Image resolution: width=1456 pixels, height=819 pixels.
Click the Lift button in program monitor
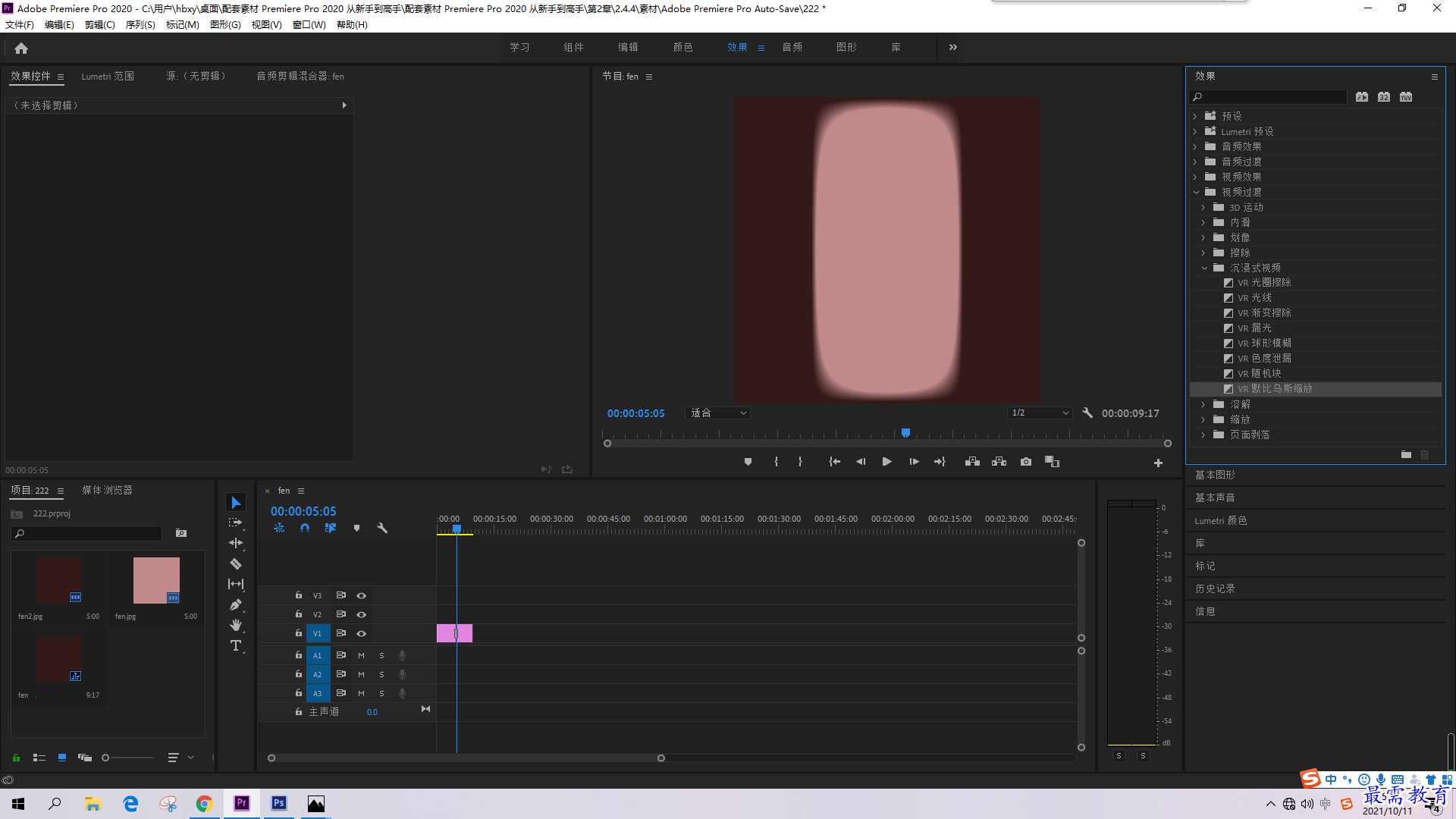[972, 462]
